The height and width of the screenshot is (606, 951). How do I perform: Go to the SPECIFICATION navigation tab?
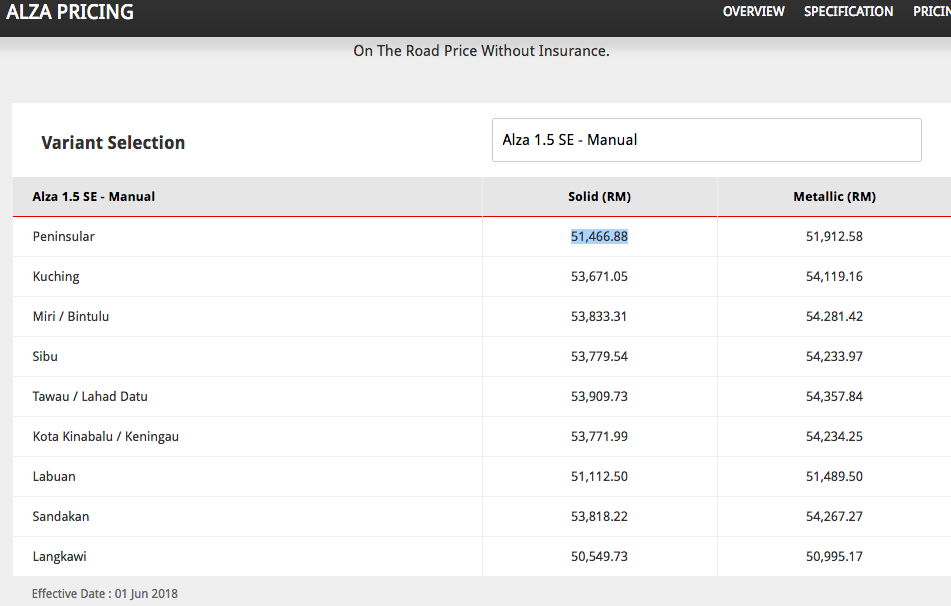848,12
